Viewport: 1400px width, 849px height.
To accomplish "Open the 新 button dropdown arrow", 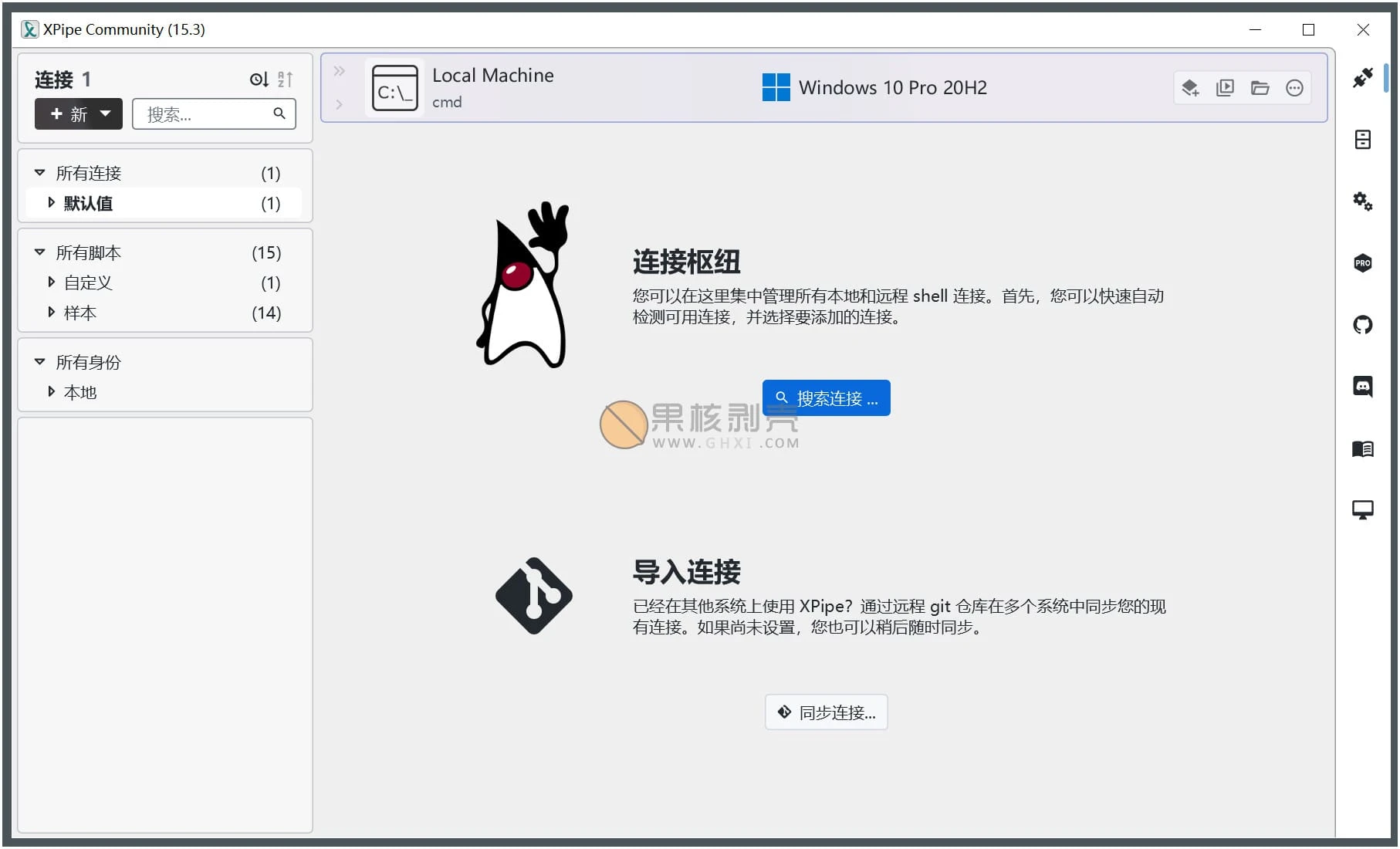I will click(107, 113).
